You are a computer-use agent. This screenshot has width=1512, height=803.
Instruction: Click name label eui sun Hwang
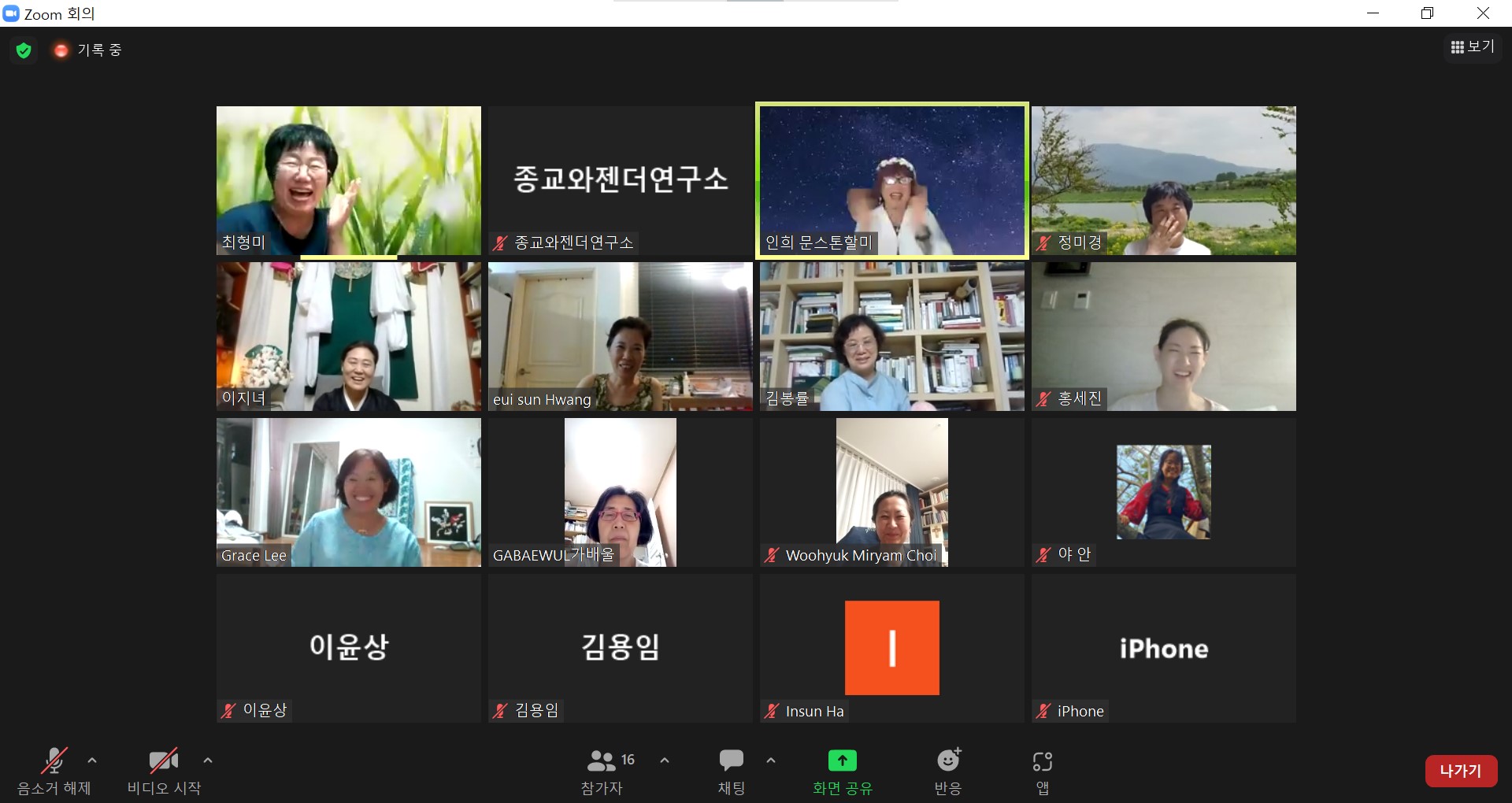(542, 399)
